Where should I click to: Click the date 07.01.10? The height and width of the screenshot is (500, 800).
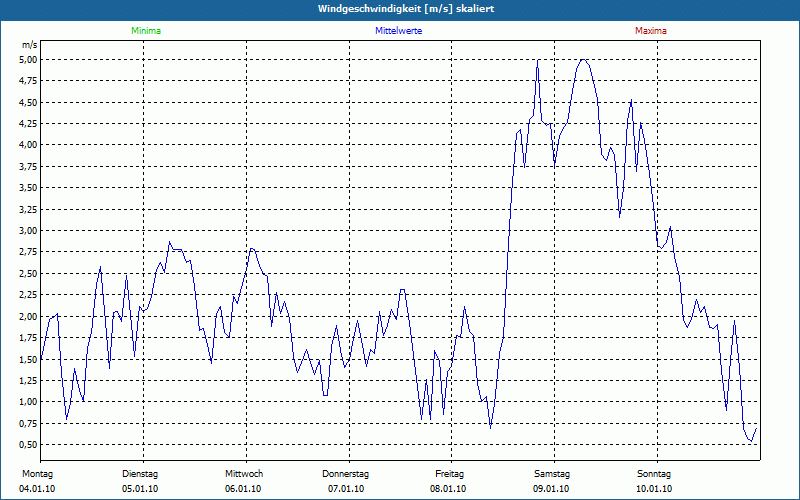346,489
